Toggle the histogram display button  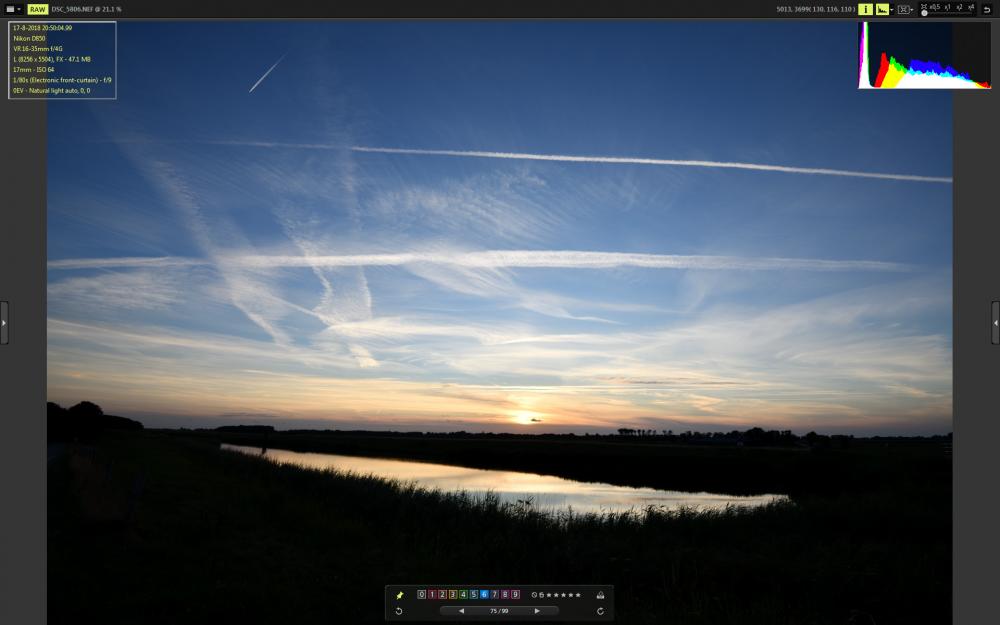(883, 9)
